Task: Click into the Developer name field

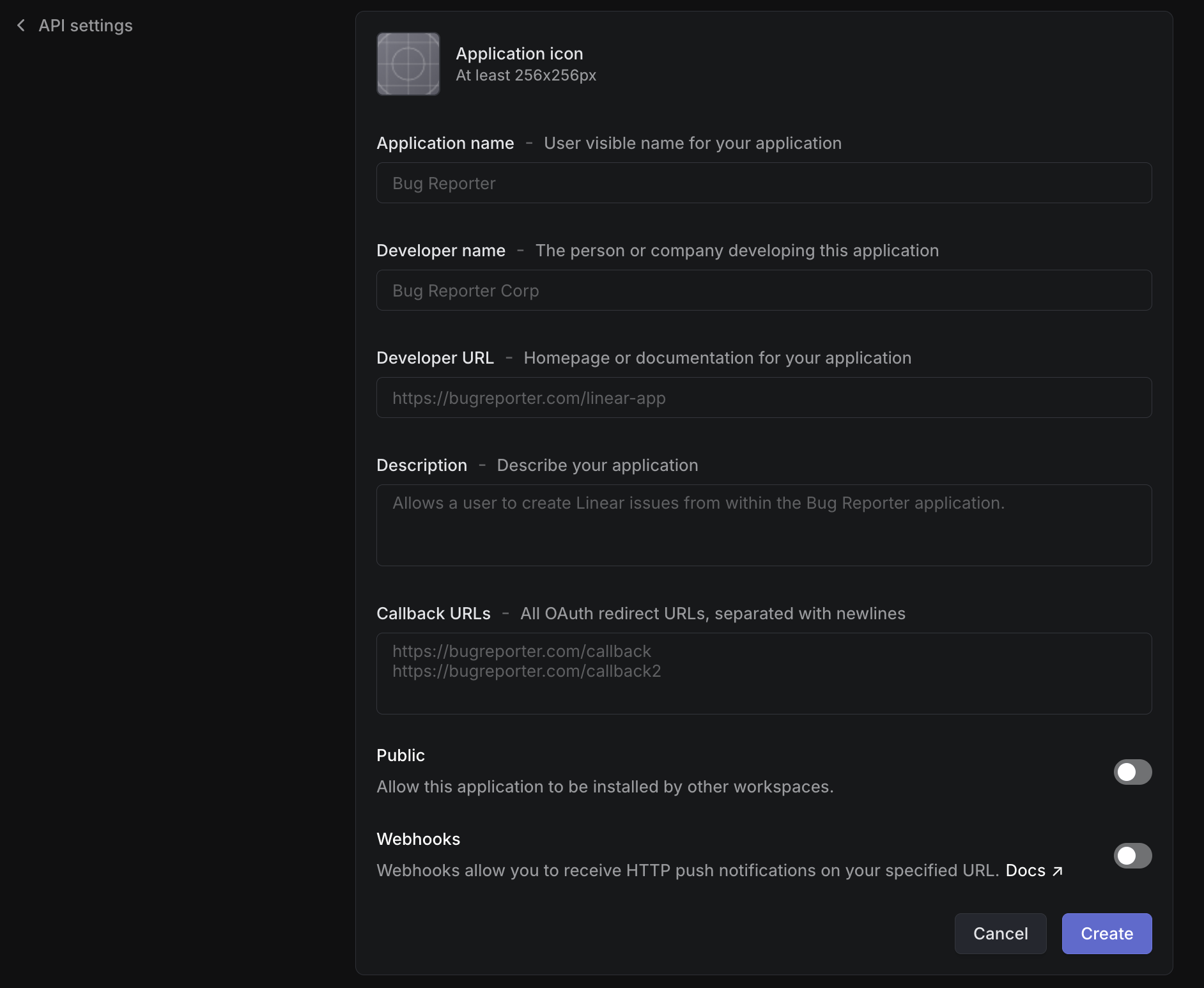Action: pos(764,291)
